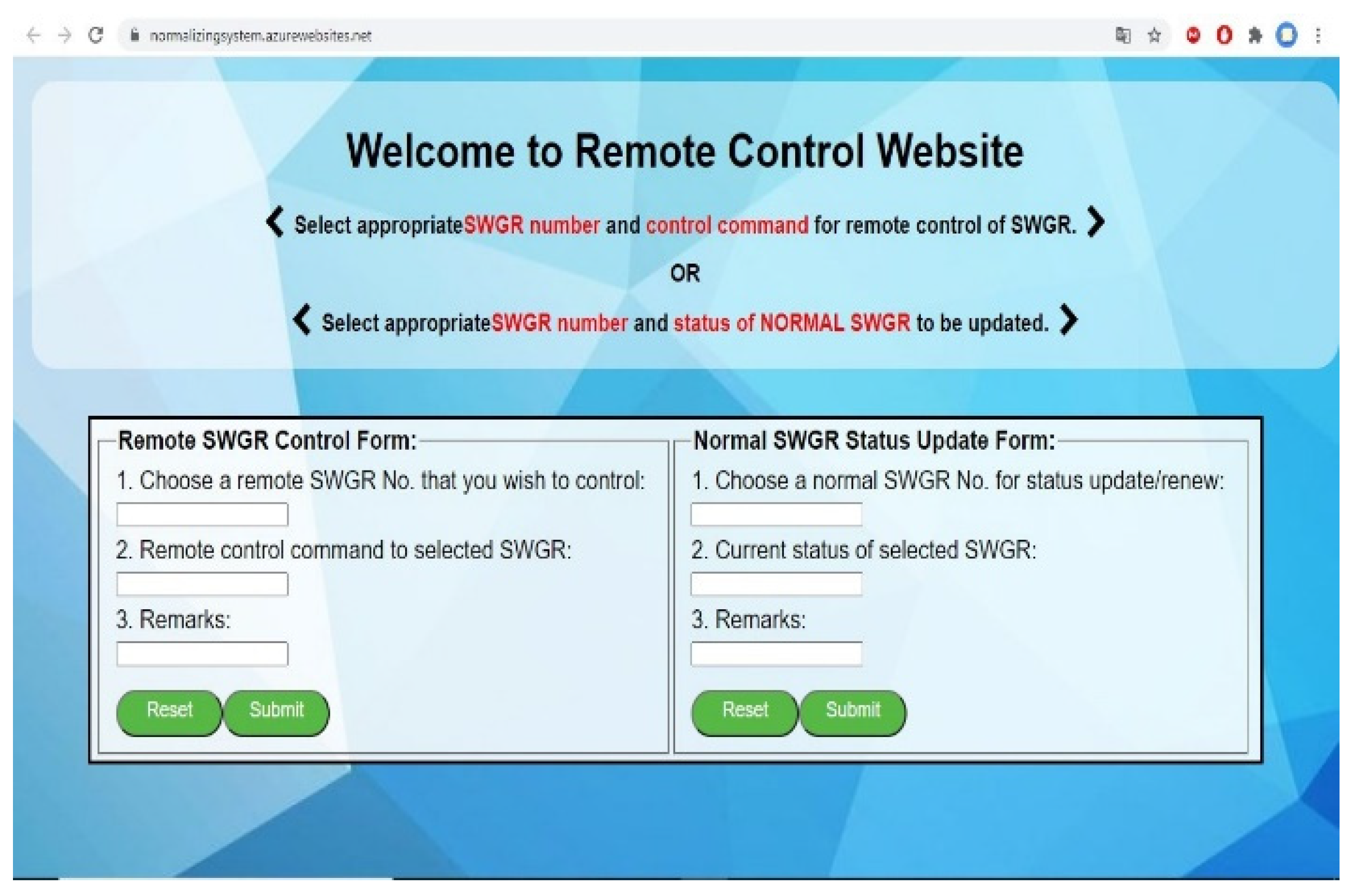This screenshot has width=1357, height=896.
Task: Click the browser forward arrow
Action: tap(65, 36)
